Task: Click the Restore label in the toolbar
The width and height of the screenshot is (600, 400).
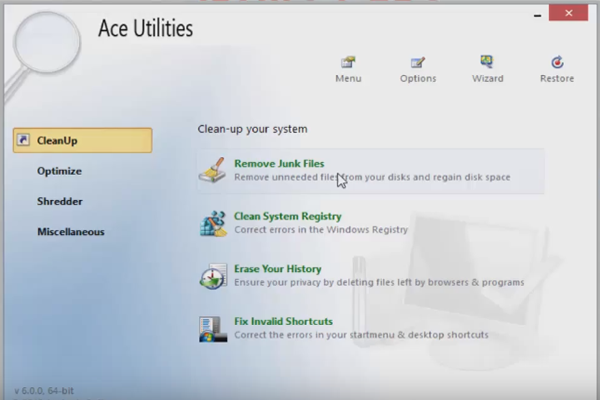Action: point(557,78)
